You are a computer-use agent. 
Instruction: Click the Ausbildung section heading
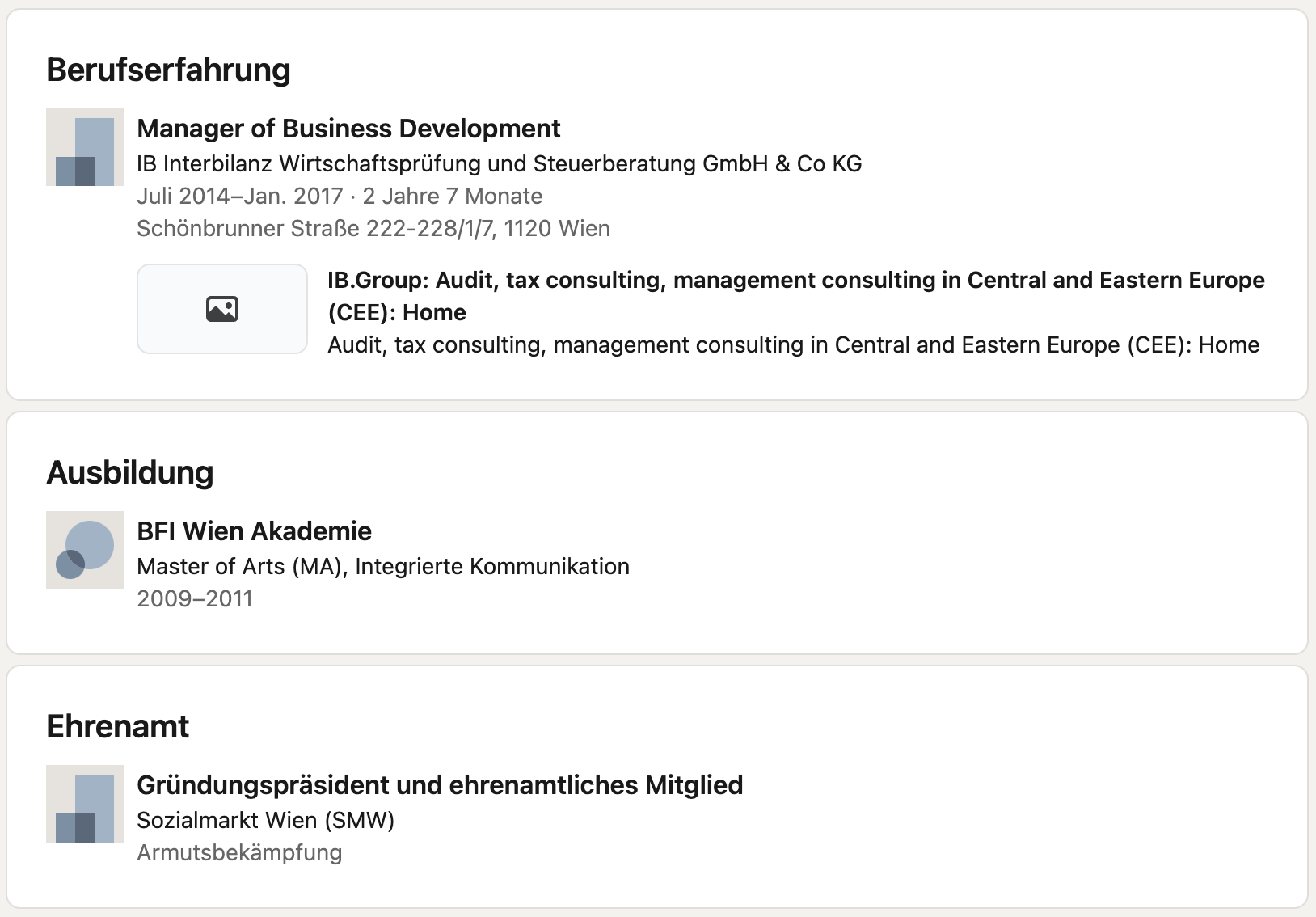coord(130,473)
